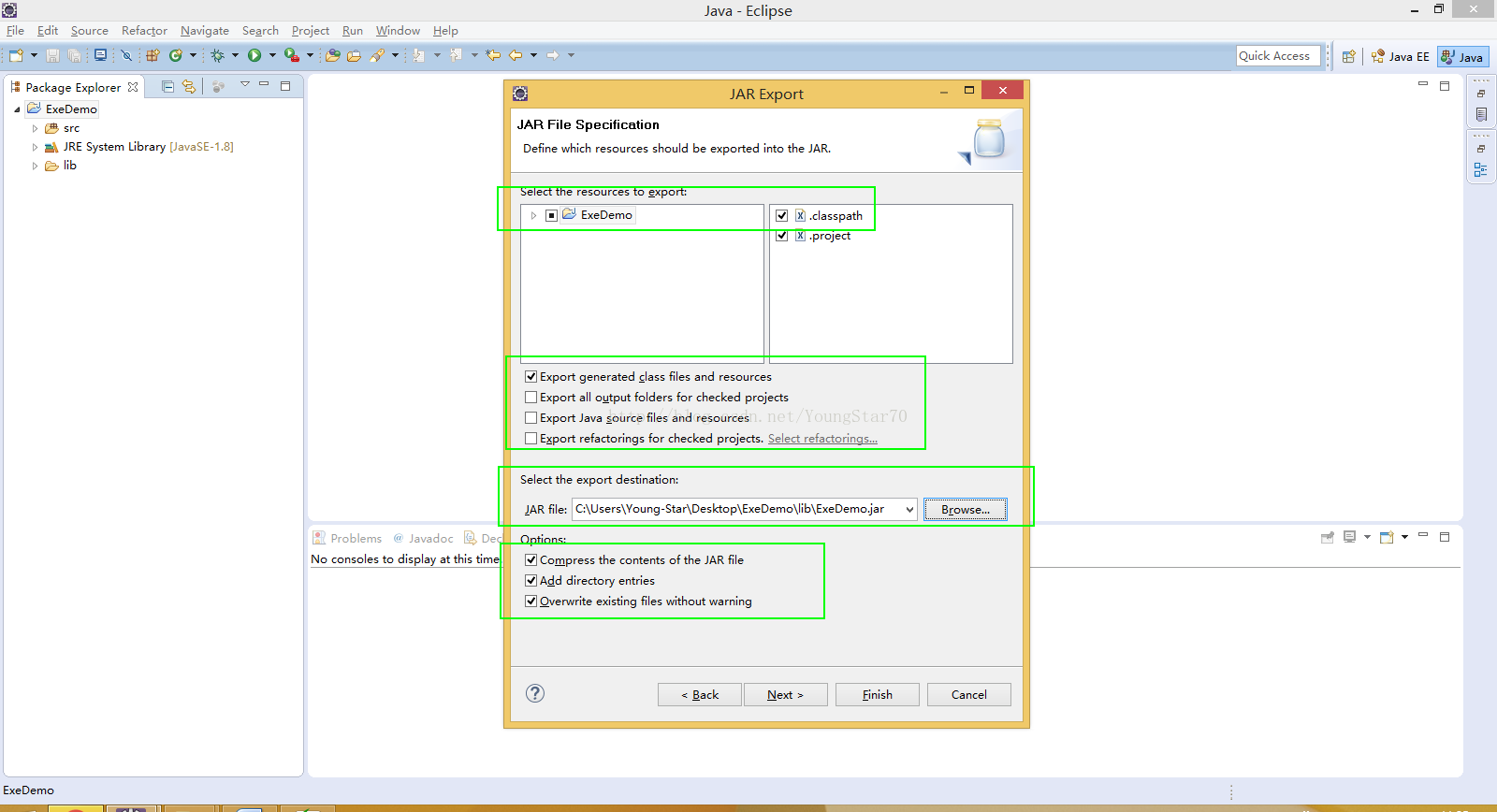The image size is (1497, 812).
Task: Click the help question mark in JAR Export
Action: (x=535, y=693)
